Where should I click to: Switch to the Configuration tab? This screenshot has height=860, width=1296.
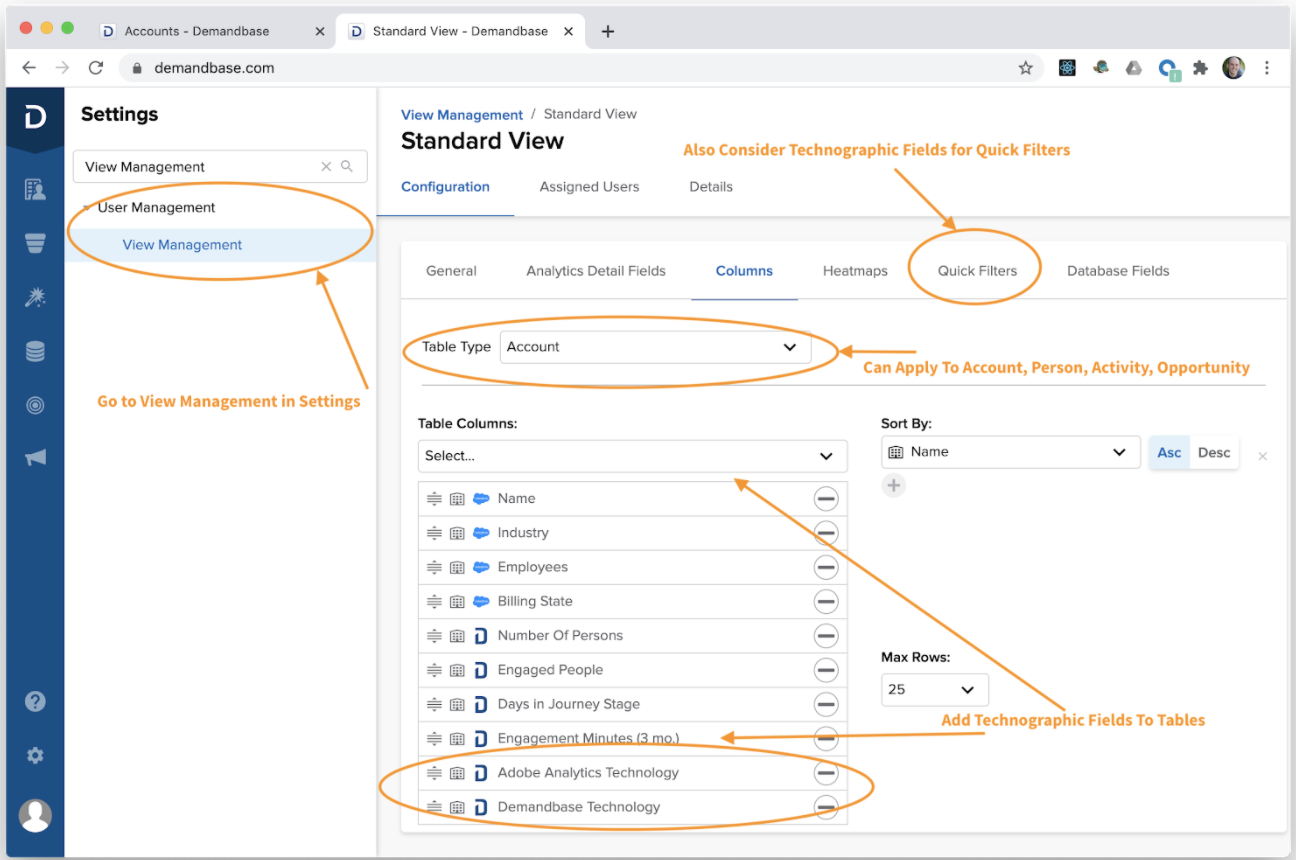[x=445, y=187]
